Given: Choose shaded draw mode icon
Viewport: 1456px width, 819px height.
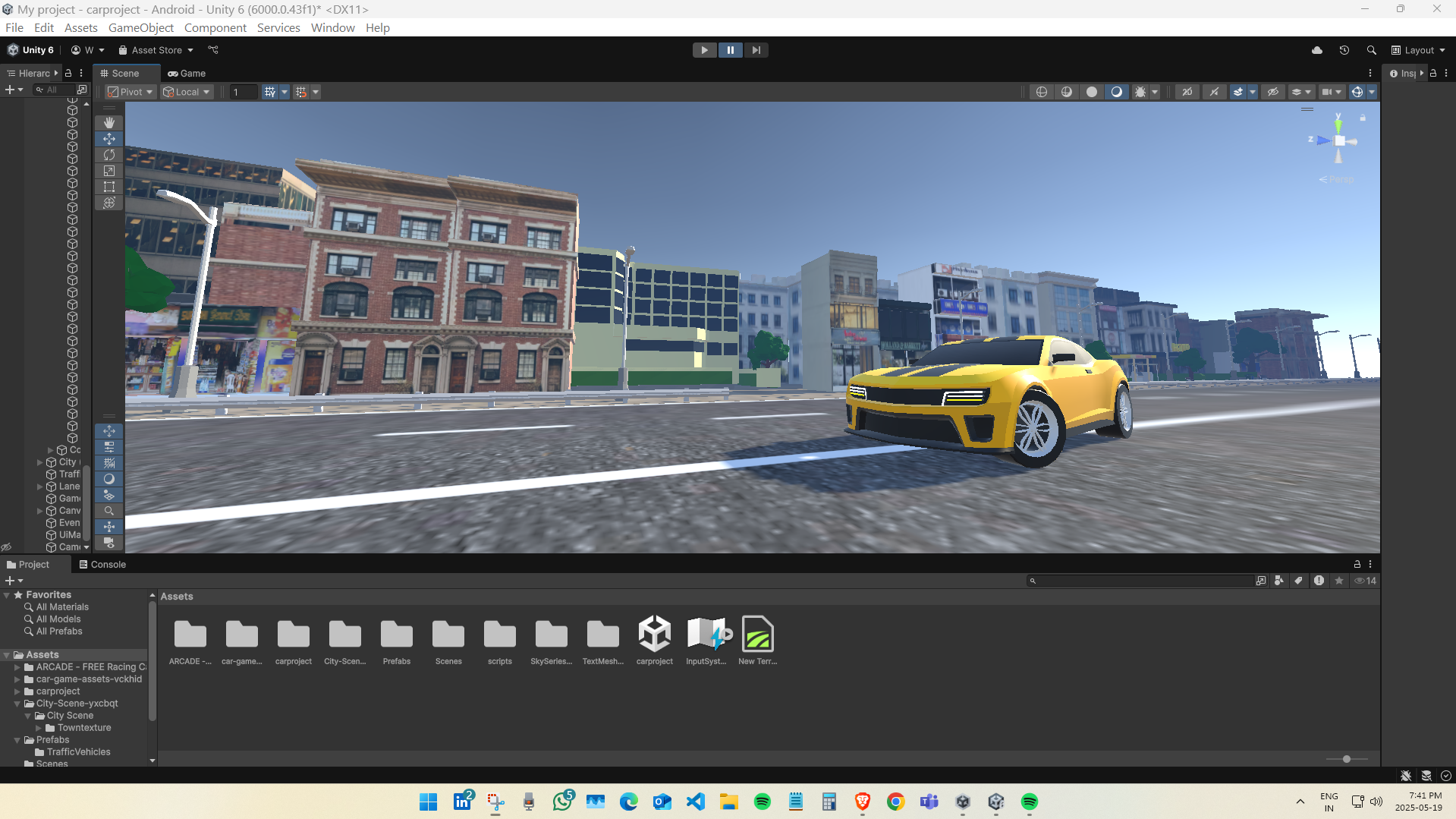Looking at the screenshot, I should [x=1117, y=92].
